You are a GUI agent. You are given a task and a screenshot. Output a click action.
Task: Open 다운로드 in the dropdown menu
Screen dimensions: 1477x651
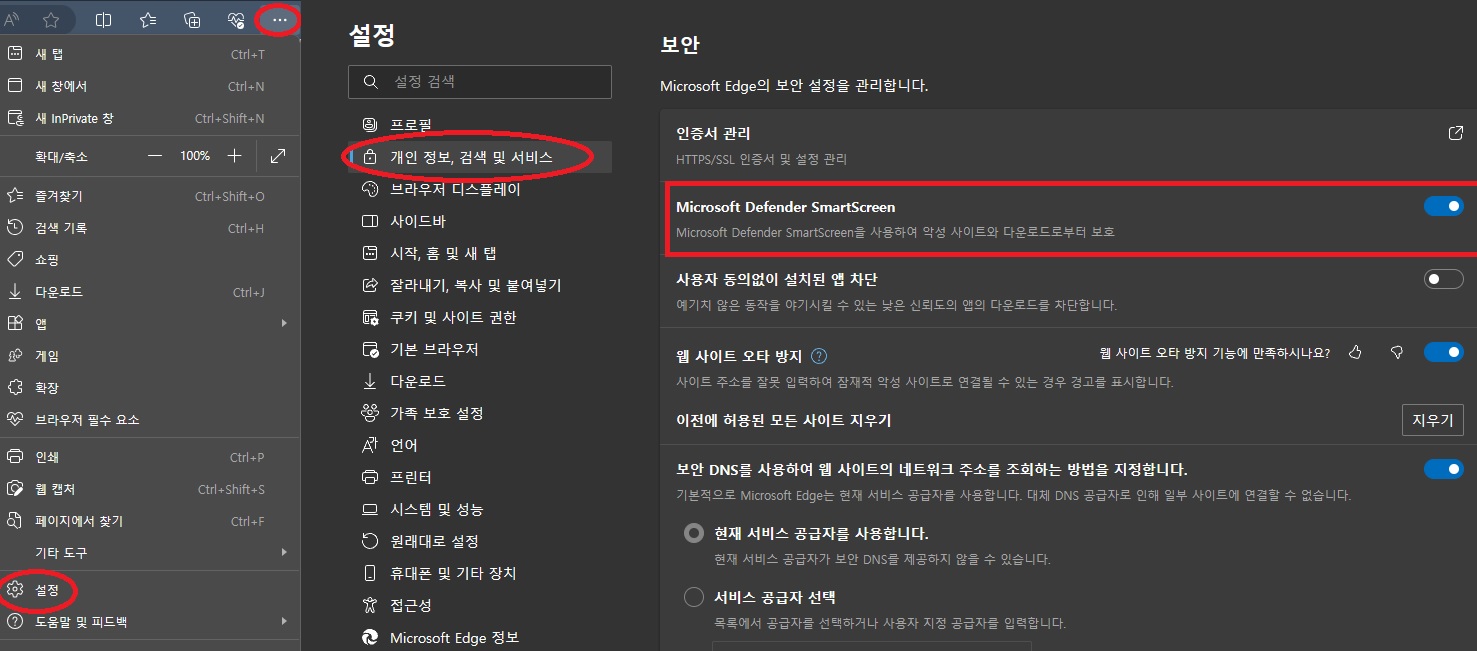point(150,292)
